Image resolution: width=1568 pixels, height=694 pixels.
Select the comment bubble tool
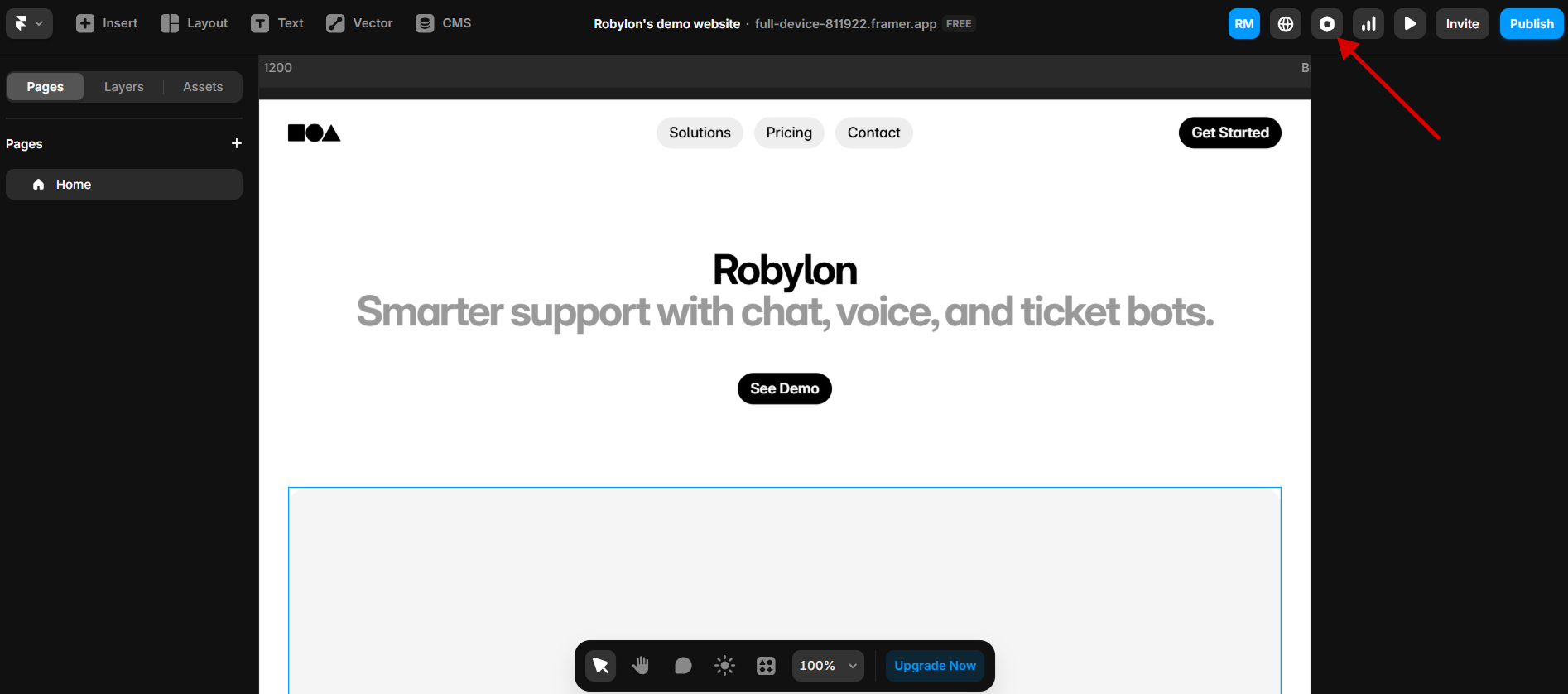[x=683, y=666]
